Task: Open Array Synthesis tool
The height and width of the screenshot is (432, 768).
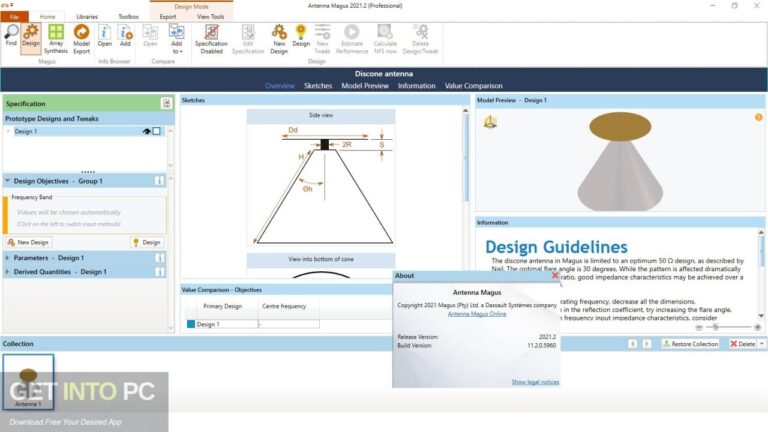Action: pyautogui.click(x=56, y=39)
